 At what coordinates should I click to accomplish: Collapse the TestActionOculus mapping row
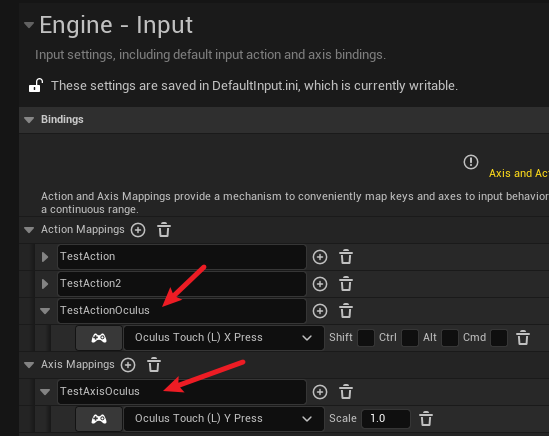point(45,311)
